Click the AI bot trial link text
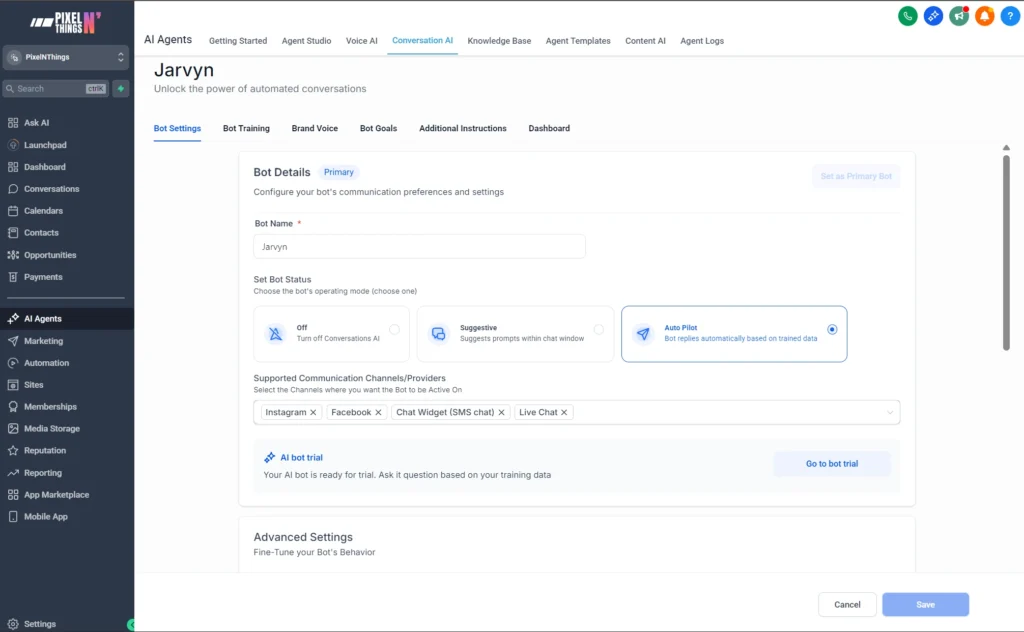 [301, 458]
